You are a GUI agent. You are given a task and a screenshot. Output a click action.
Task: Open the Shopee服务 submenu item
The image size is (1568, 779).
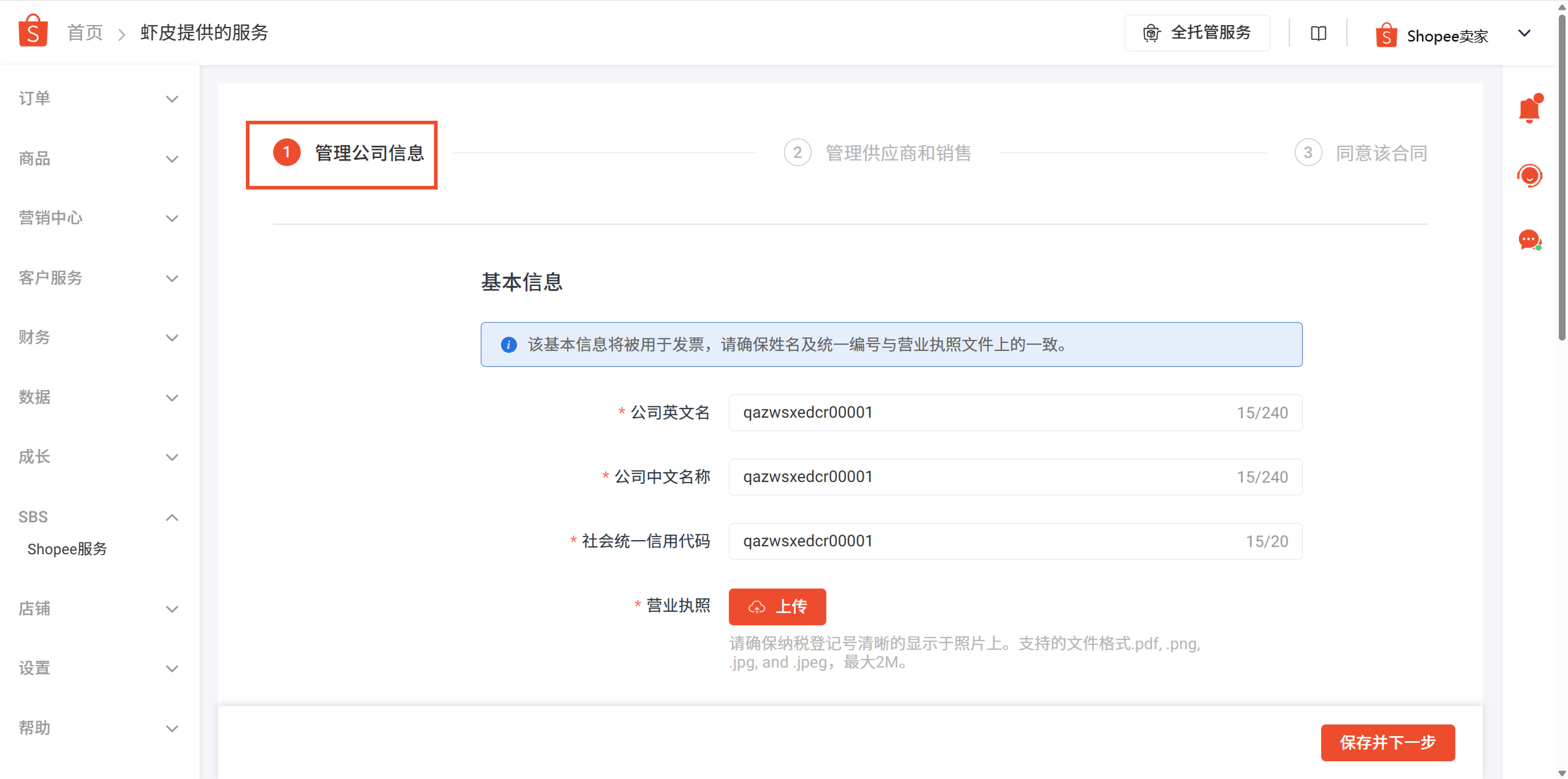tap(67, 549)
